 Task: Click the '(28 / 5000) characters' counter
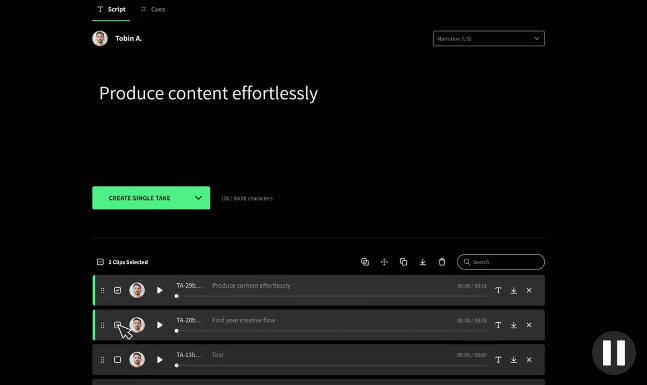247,198
